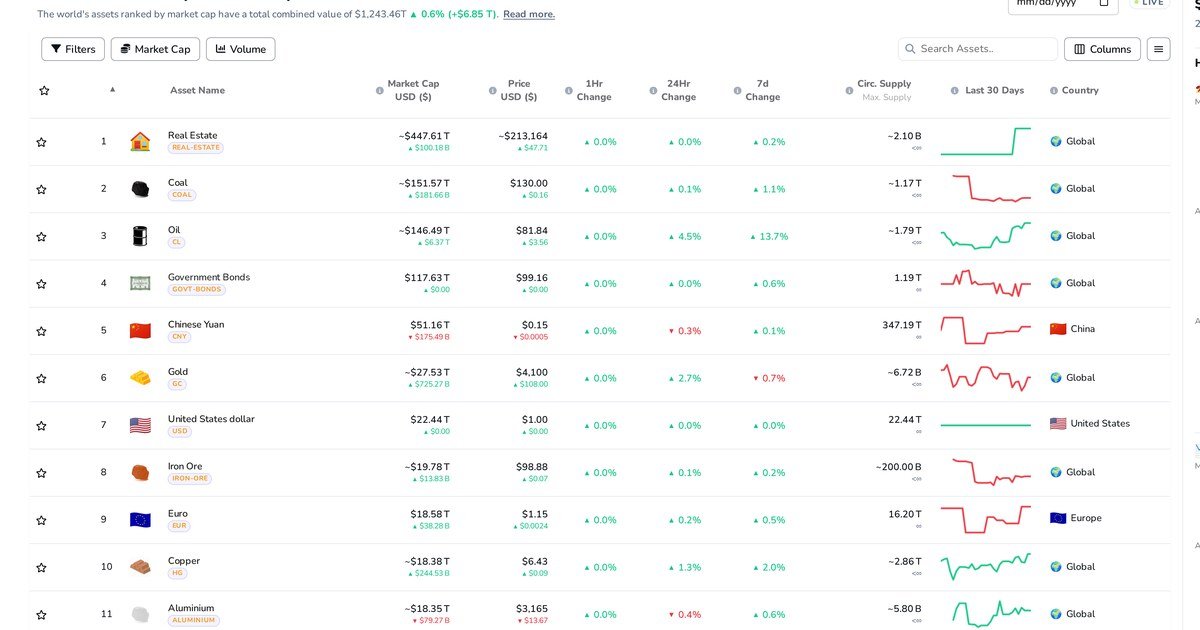This screenshot has width=1200, height=630.
Task: Click the mm/dd/yyyy date input
Action: (1062, 5)
